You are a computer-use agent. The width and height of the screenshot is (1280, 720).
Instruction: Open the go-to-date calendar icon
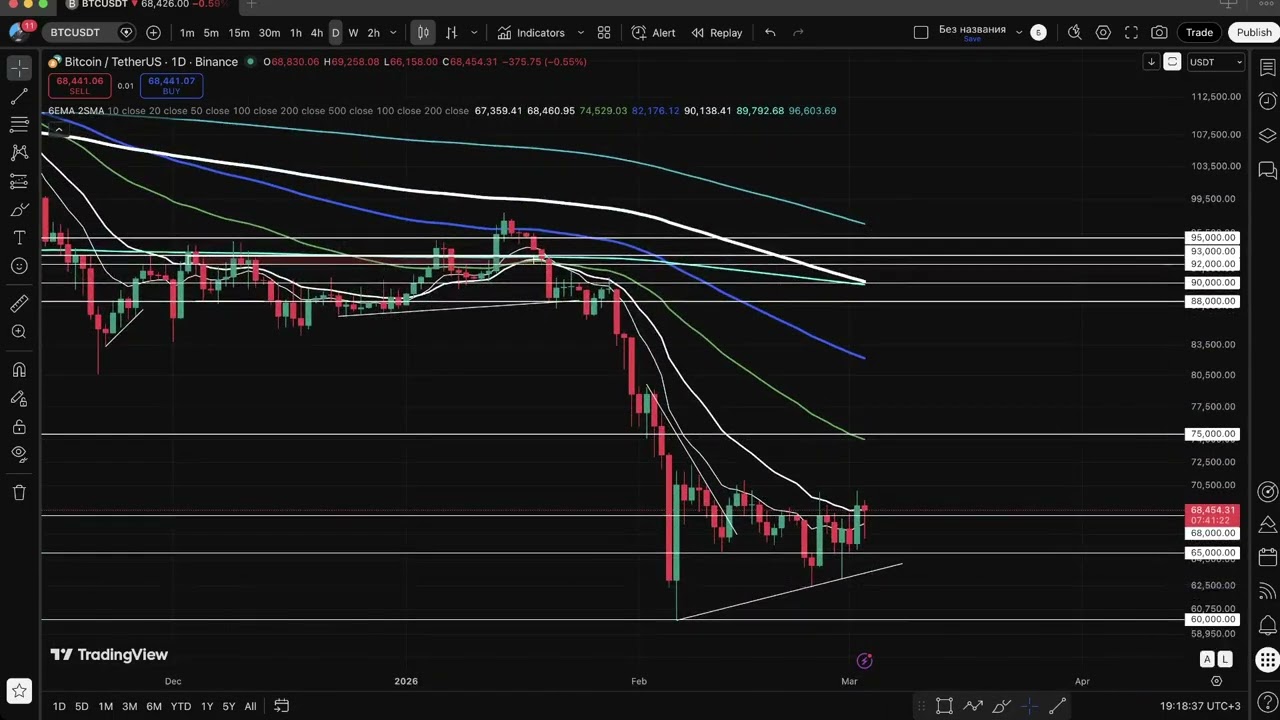click(282, 706)
